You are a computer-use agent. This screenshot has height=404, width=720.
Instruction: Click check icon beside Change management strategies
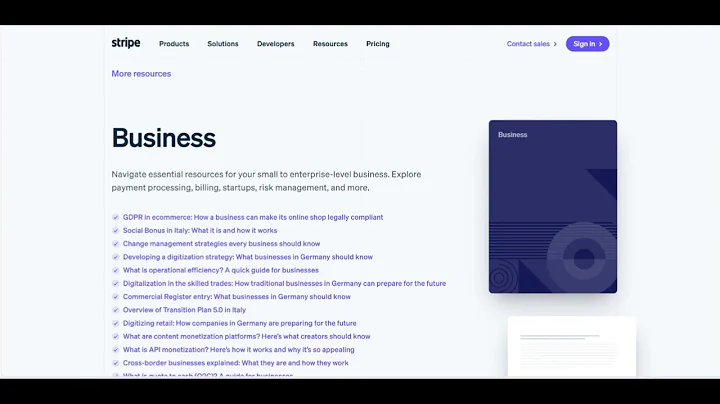pos(116,244)
